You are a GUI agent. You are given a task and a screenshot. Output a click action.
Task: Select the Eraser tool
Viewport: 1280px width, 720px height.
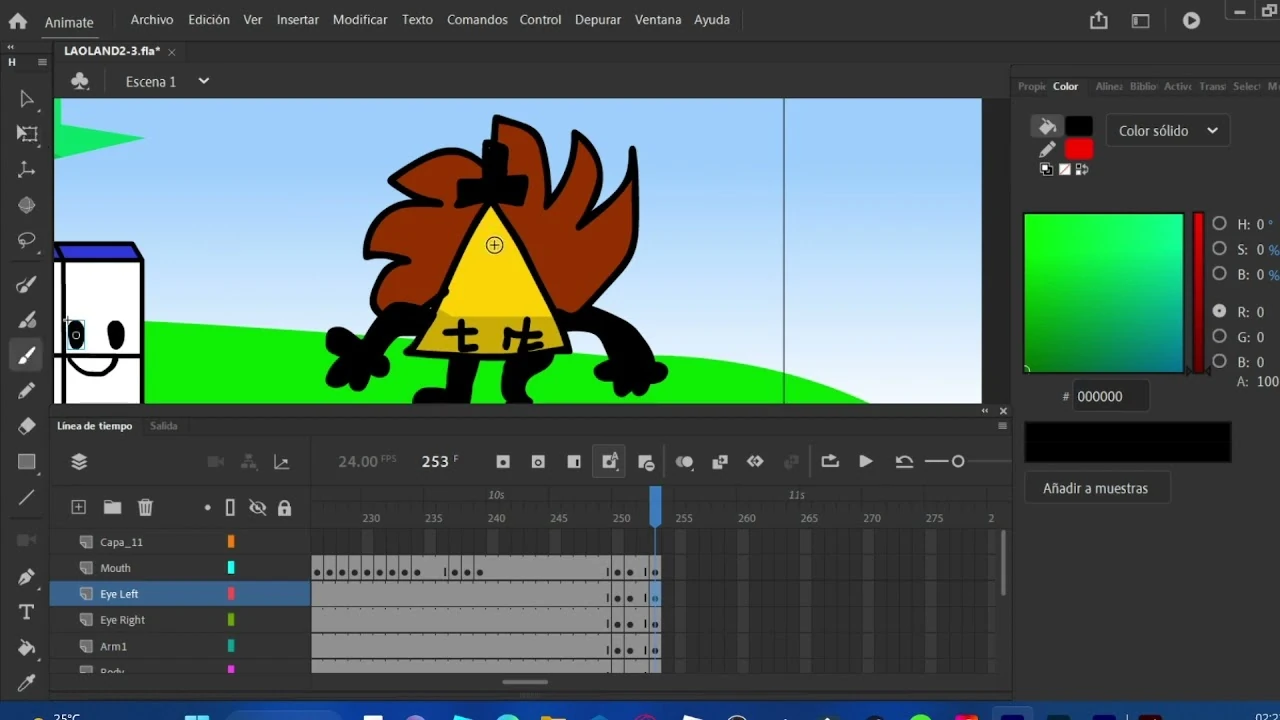(27, 426)
